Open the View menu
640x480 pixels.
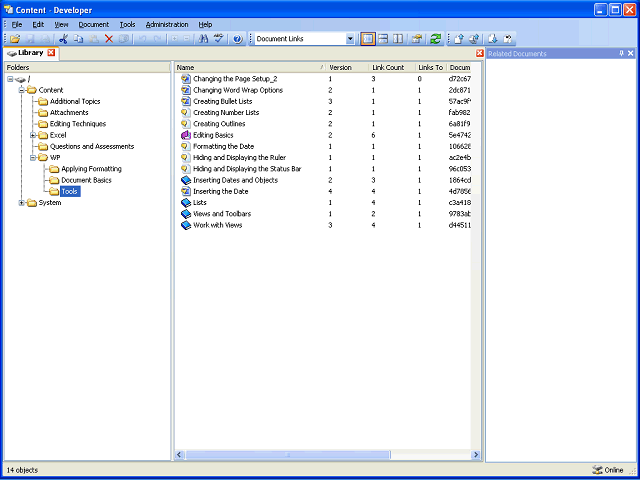click(x=61, y=24)
